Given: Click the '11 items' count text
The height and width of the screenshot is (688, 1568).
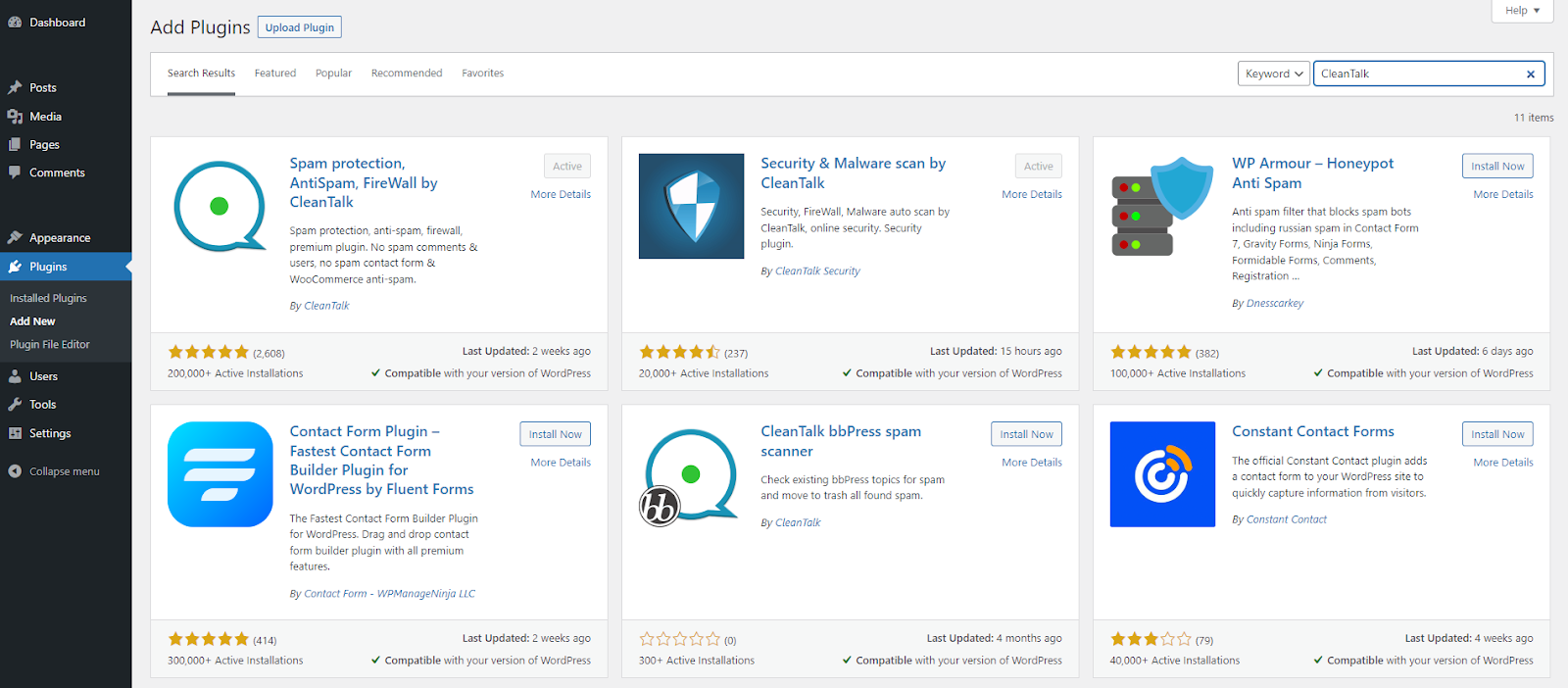Looking at the screenshot, I should click(x=1534, y=118).
